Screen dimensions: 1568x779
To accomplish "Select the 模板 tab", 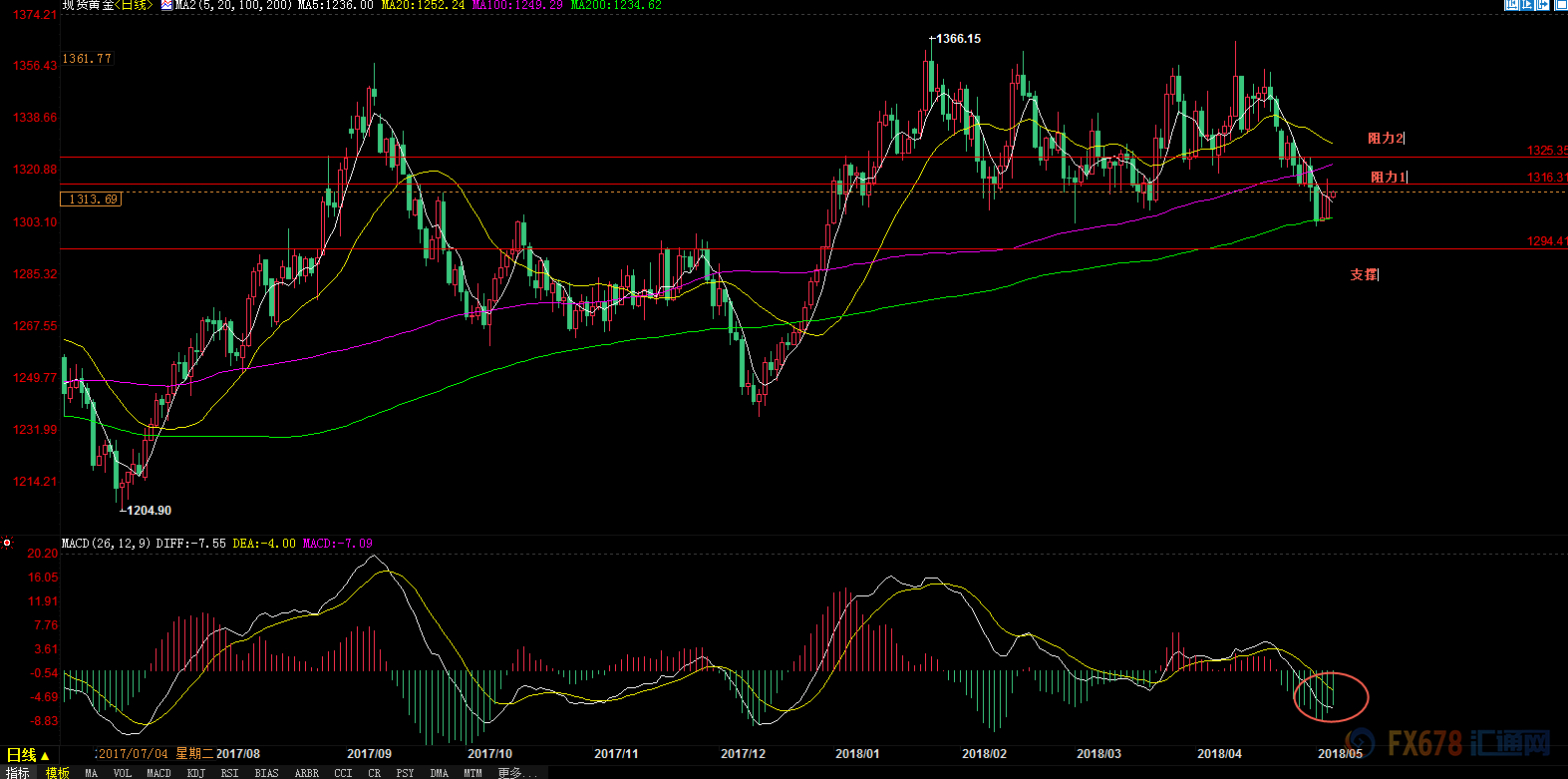I will 57,773.
